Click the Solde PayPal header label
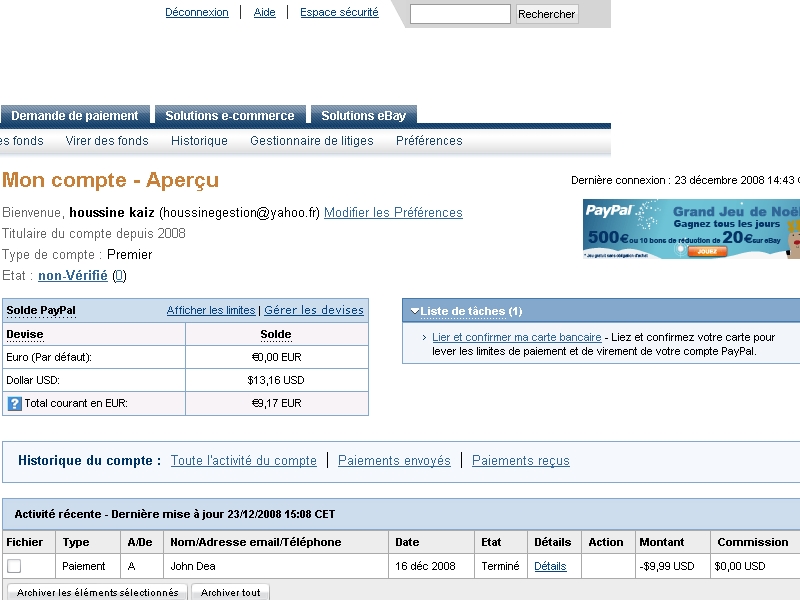The width and height of the screenshot is (800, 600). (x=41, y=310)
